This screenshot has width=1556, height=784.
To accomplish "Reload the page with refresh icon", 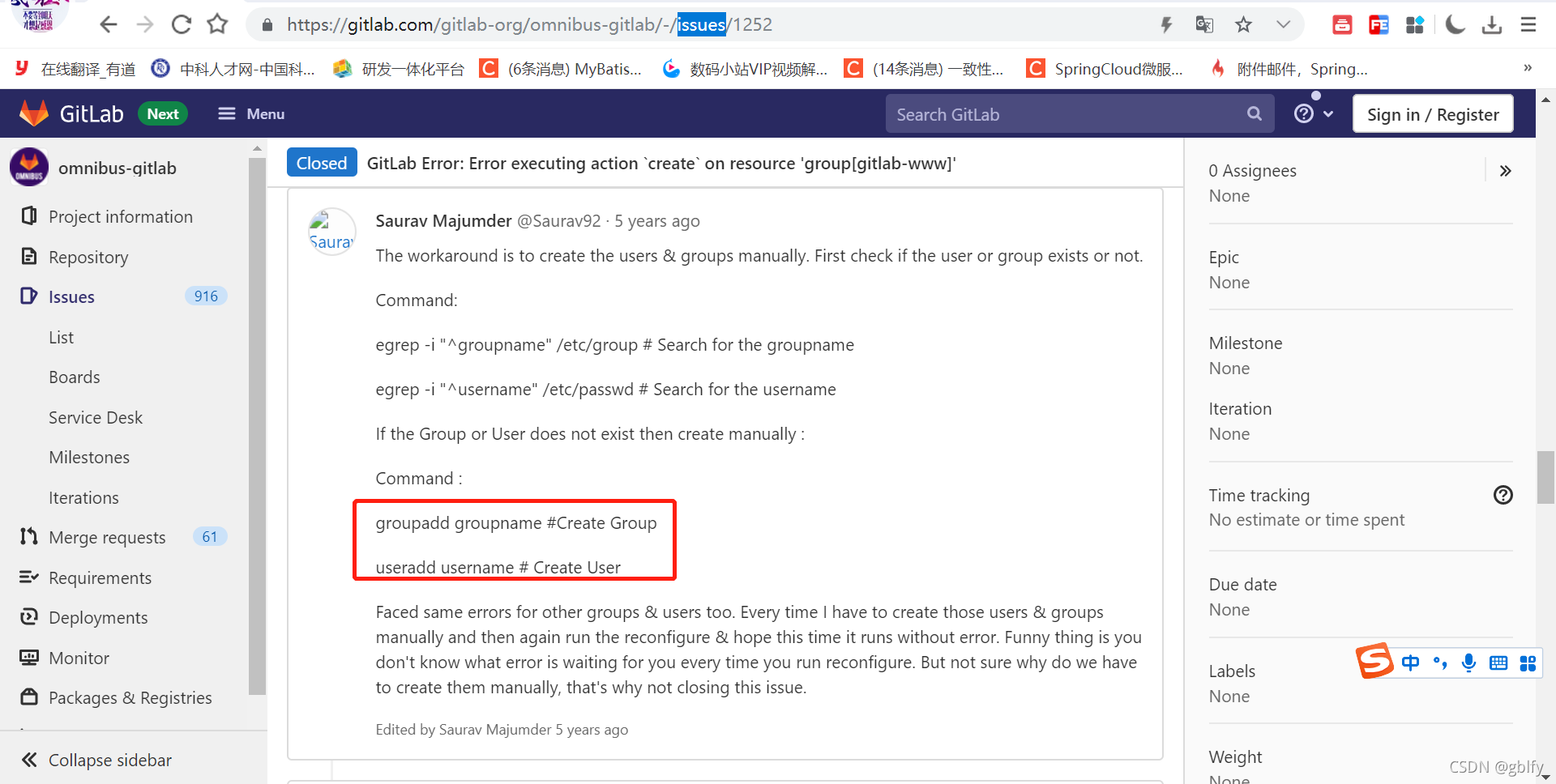I will tap(182, 24).
